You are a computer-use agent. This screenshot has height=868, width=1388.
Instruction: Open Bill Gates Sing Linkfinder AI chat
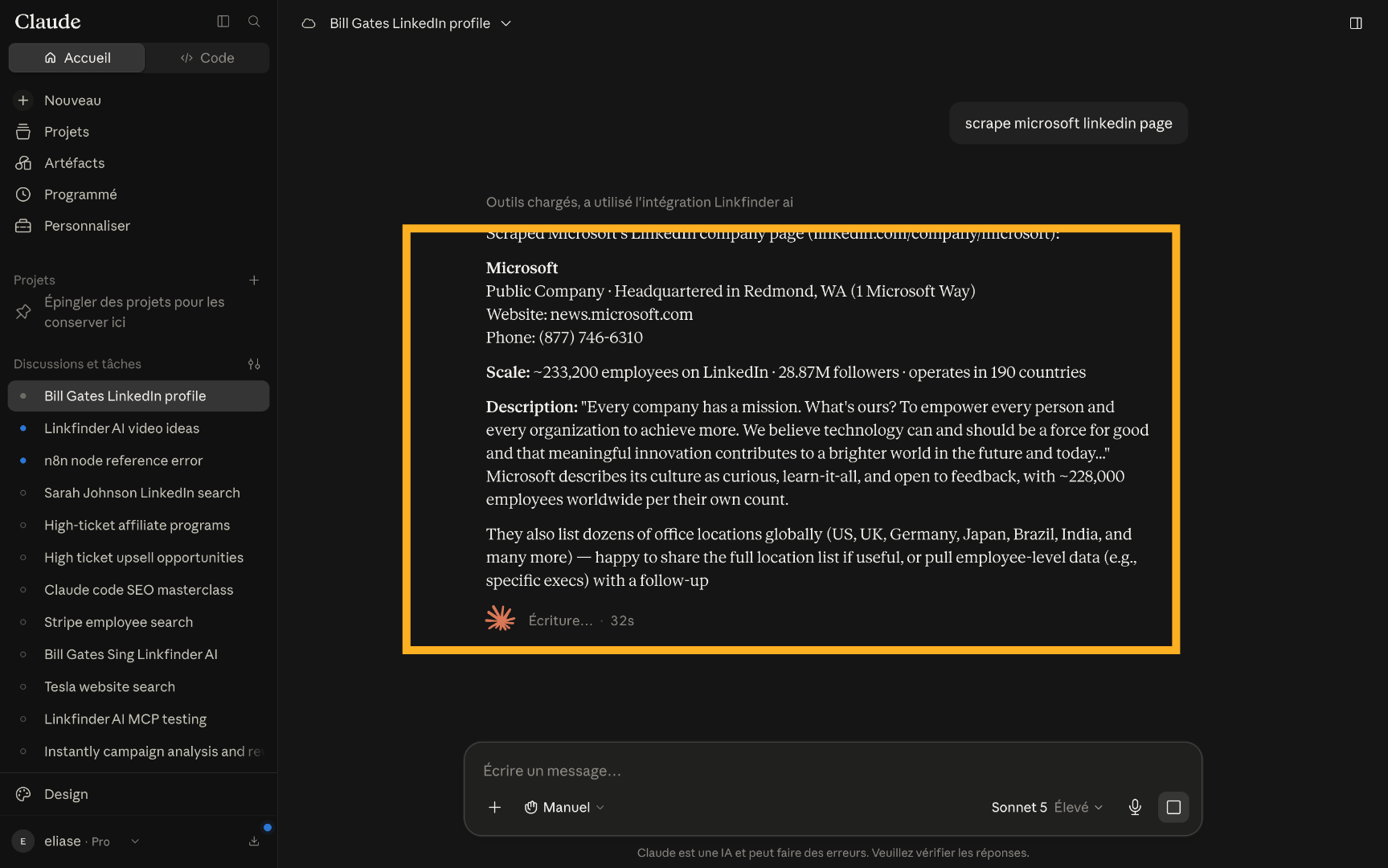point(138,654)
